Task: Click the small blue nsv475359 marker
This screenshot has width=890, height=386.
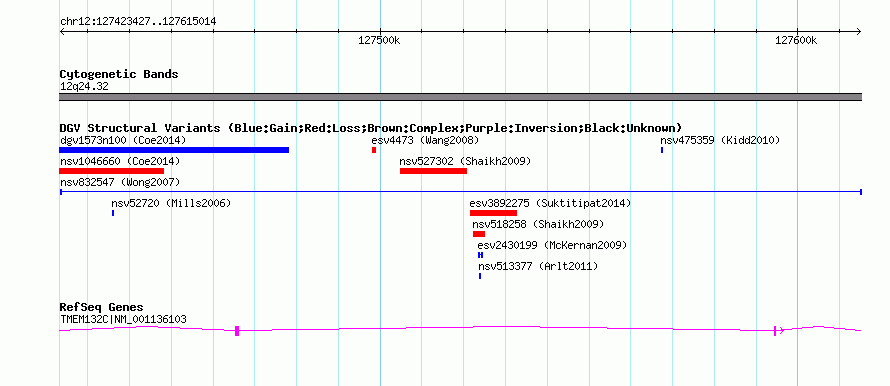Action: [x=662, y=150]
